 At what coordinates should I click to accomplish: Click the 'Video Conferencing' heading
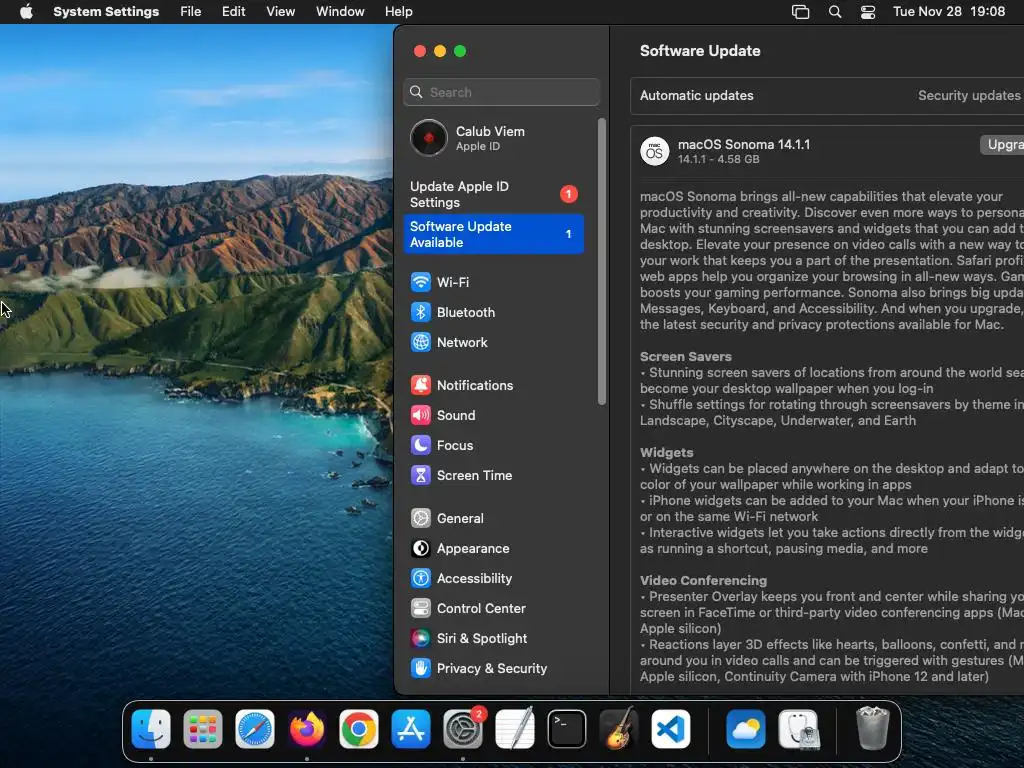coord(703,581)
